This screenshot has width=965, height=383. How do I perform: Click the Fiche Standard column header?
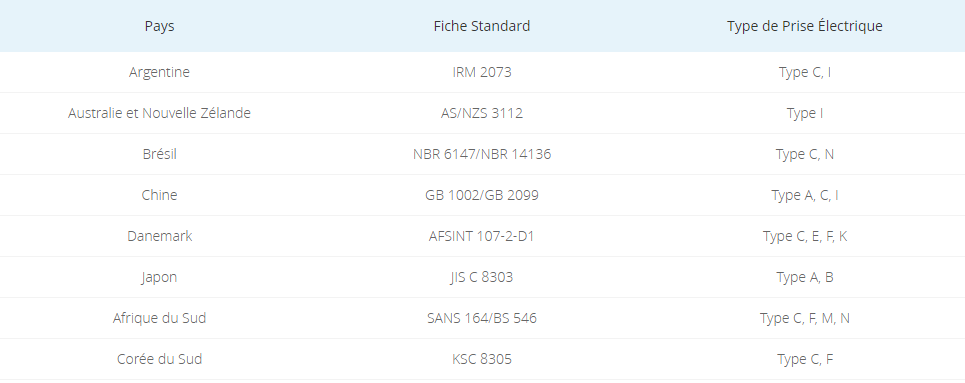click(x=482, y=26)
